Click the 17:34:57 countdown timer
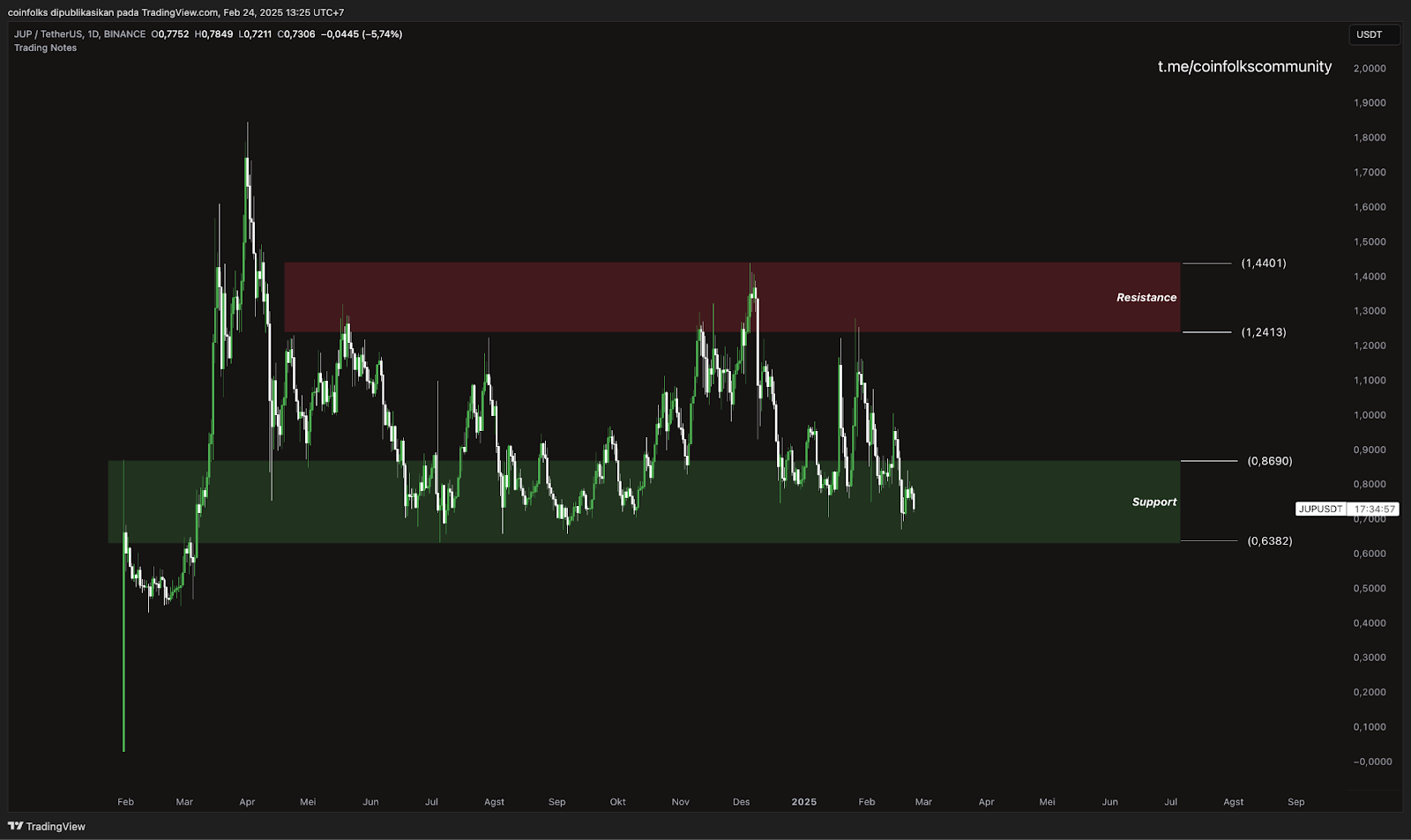The height and width of the screenshot is (840, 1411). 1375,509
